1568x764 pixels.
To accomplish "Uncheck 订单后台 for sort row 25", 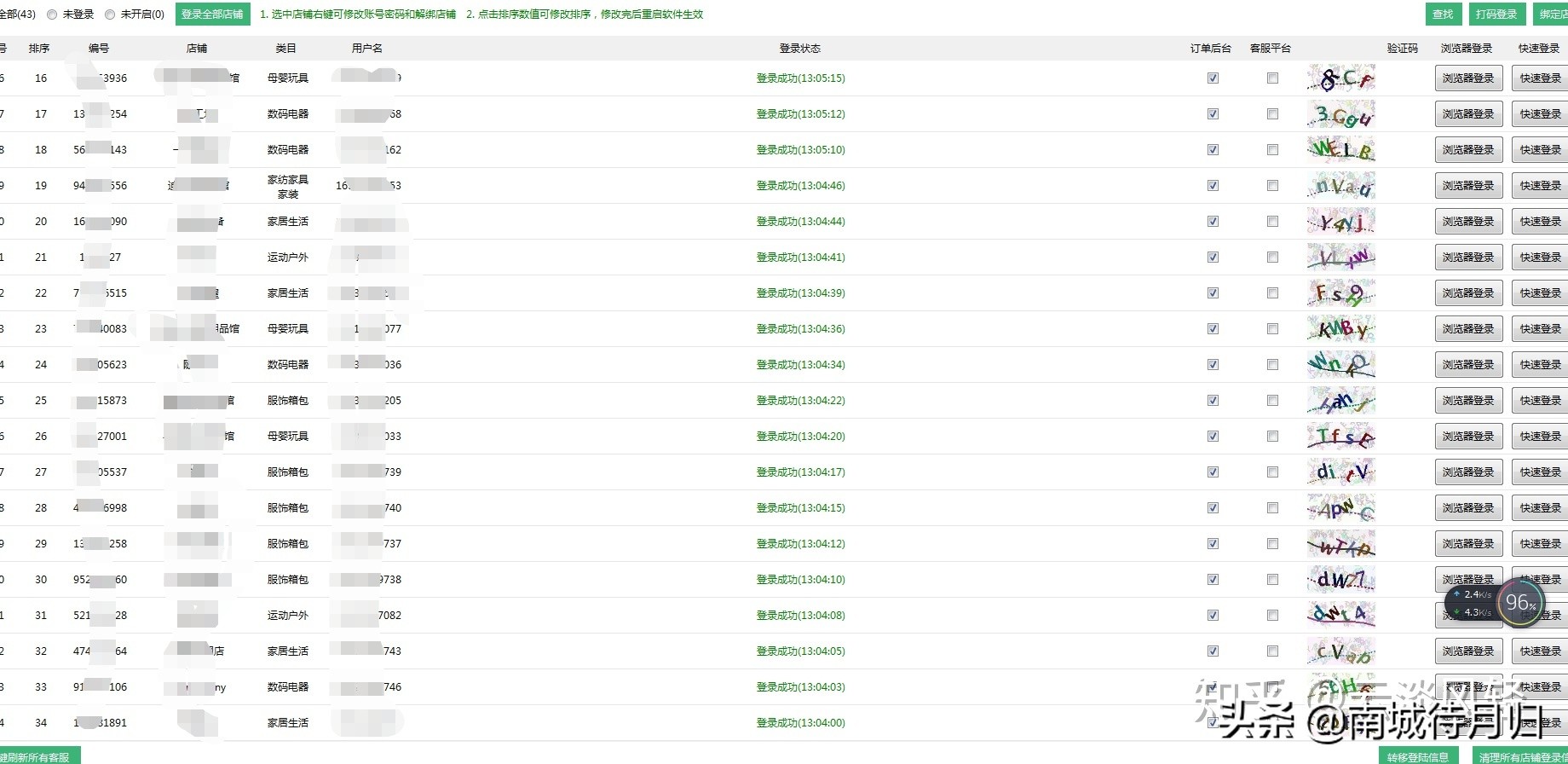I will click(x=1213, y=401).
